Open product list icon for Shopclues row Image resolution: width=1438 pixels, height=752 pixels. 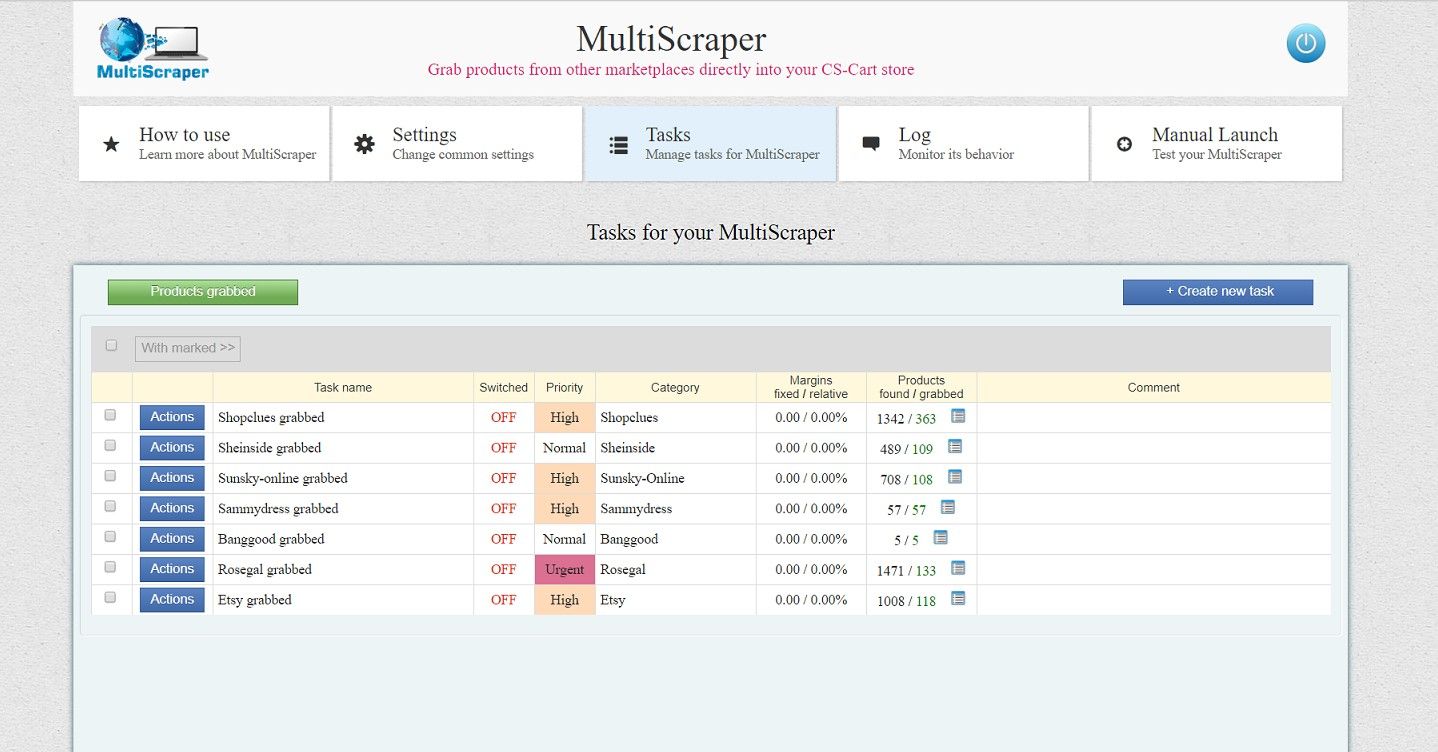click(x=958, y=416)
